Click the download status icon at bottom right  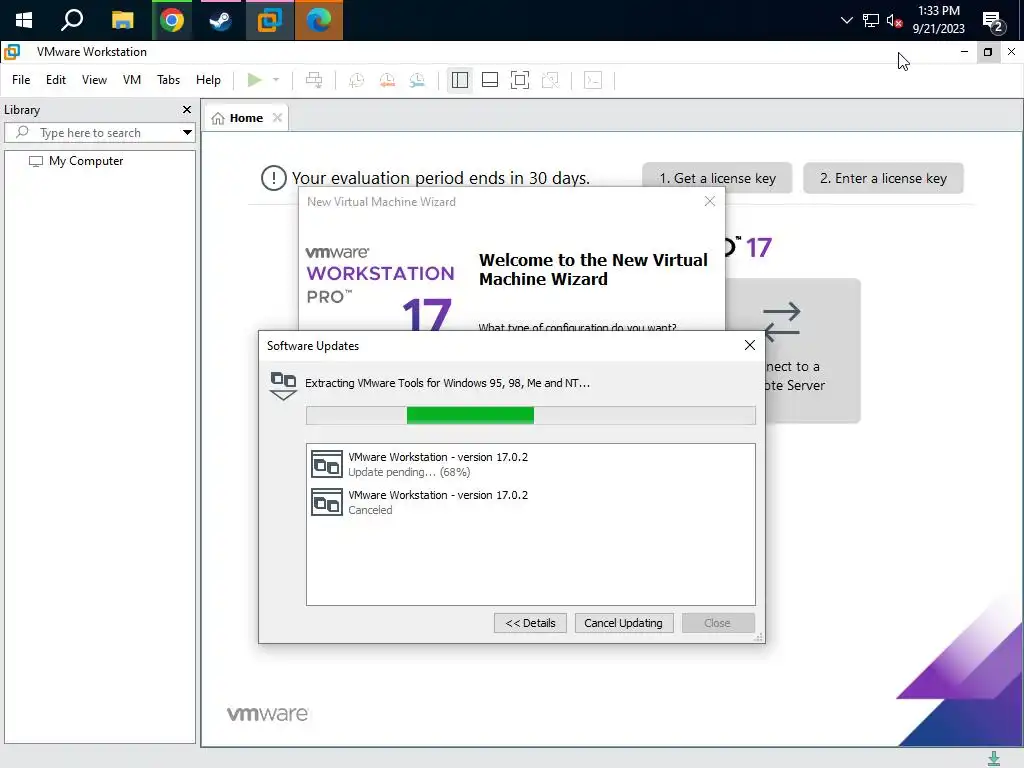coord(993,759)
